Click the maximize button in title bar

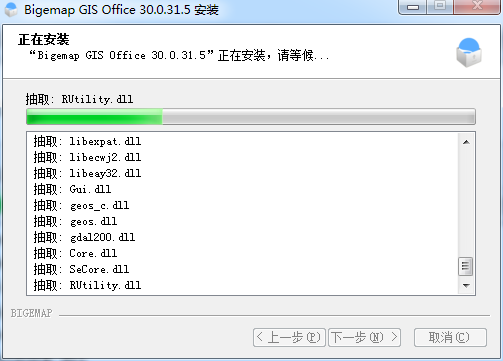coord(440,6)
